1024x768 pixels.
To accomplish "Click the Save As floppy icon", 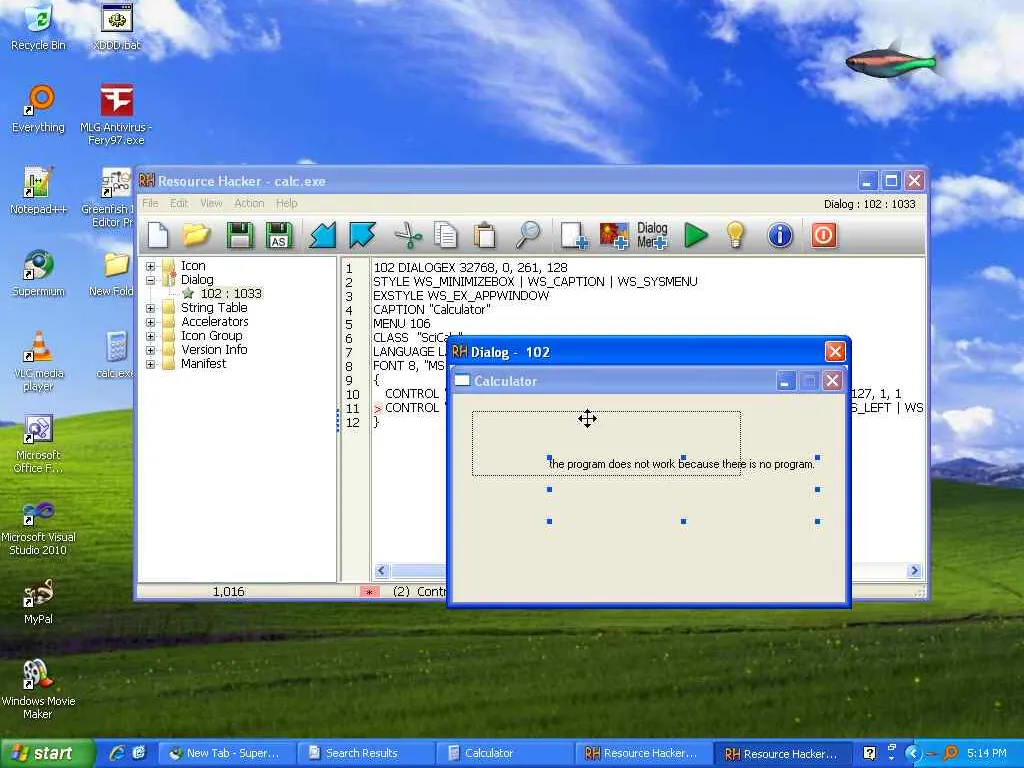I will click(x=279, y=235).
